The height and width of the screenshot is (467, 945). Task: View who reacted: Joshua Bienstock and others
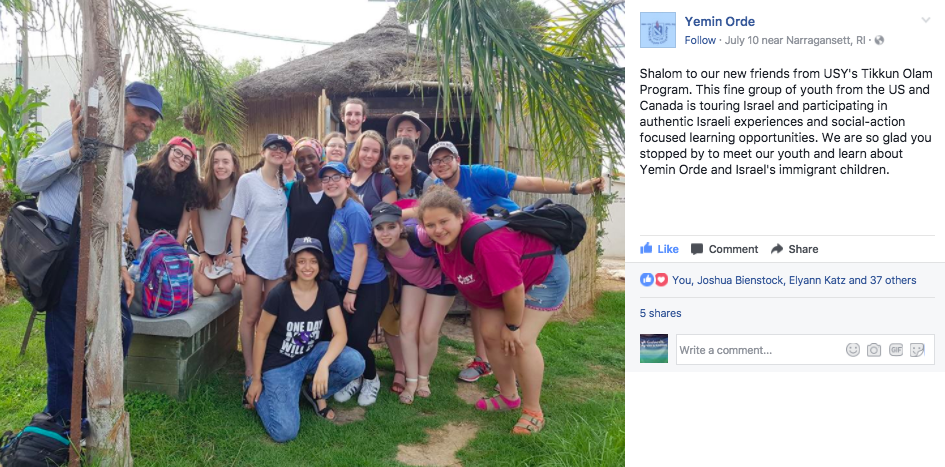(x=794, y=280)
